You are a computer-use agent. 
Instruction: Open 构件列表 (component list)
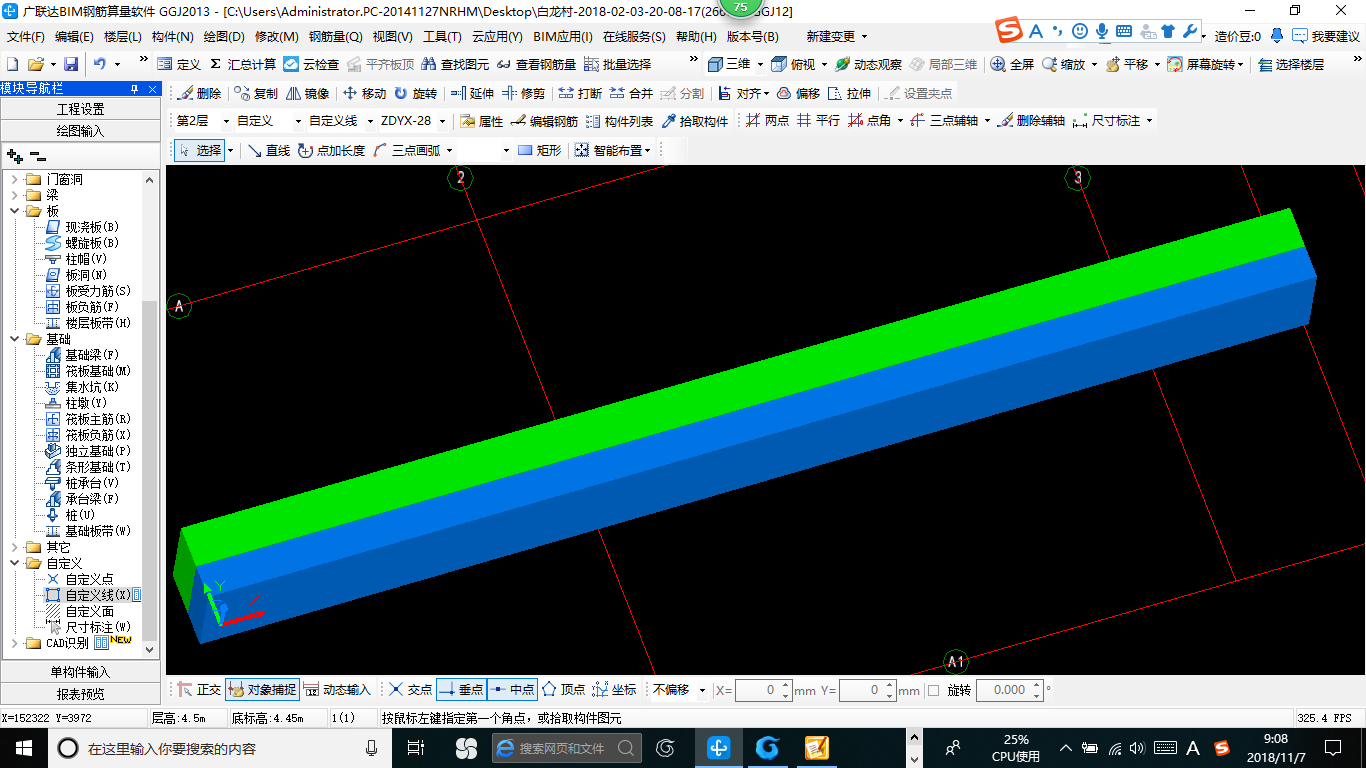[619, 121]
